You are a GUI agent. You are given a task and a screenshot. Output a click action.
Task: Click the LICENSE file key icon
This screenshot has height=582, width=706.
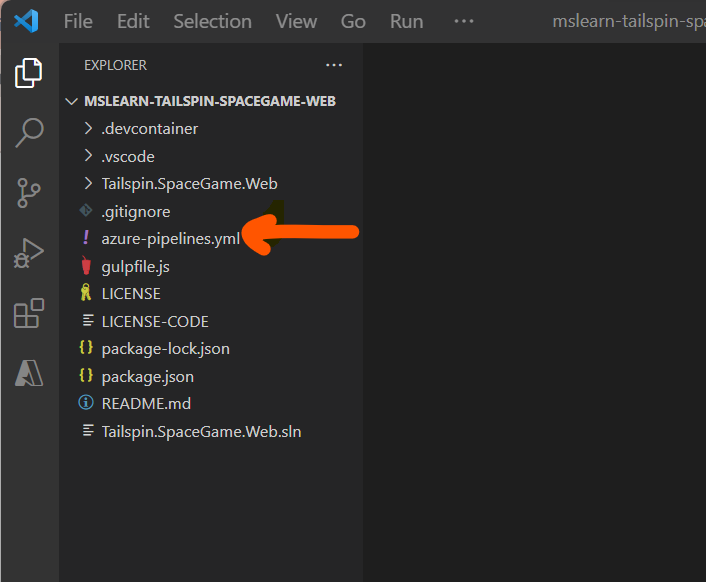pos(86,293)
